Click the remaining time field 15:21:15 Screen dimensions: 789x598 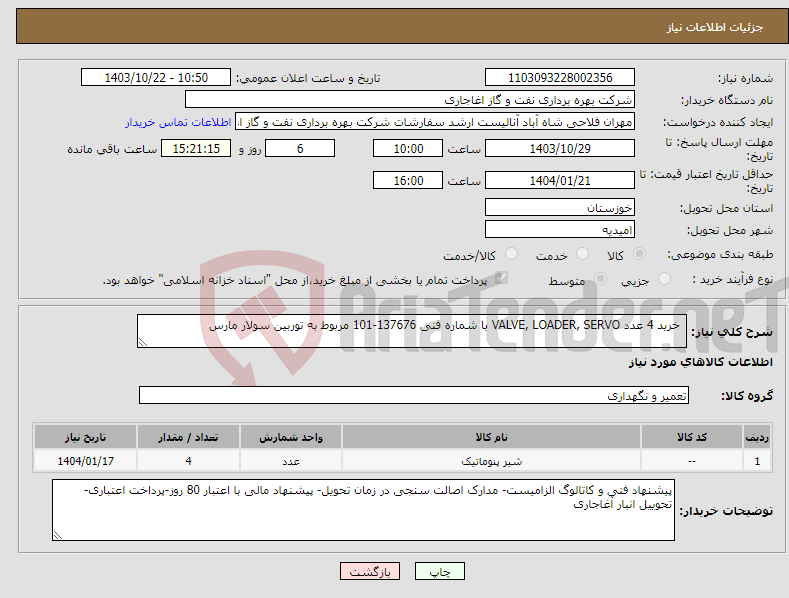click(196, 148)
